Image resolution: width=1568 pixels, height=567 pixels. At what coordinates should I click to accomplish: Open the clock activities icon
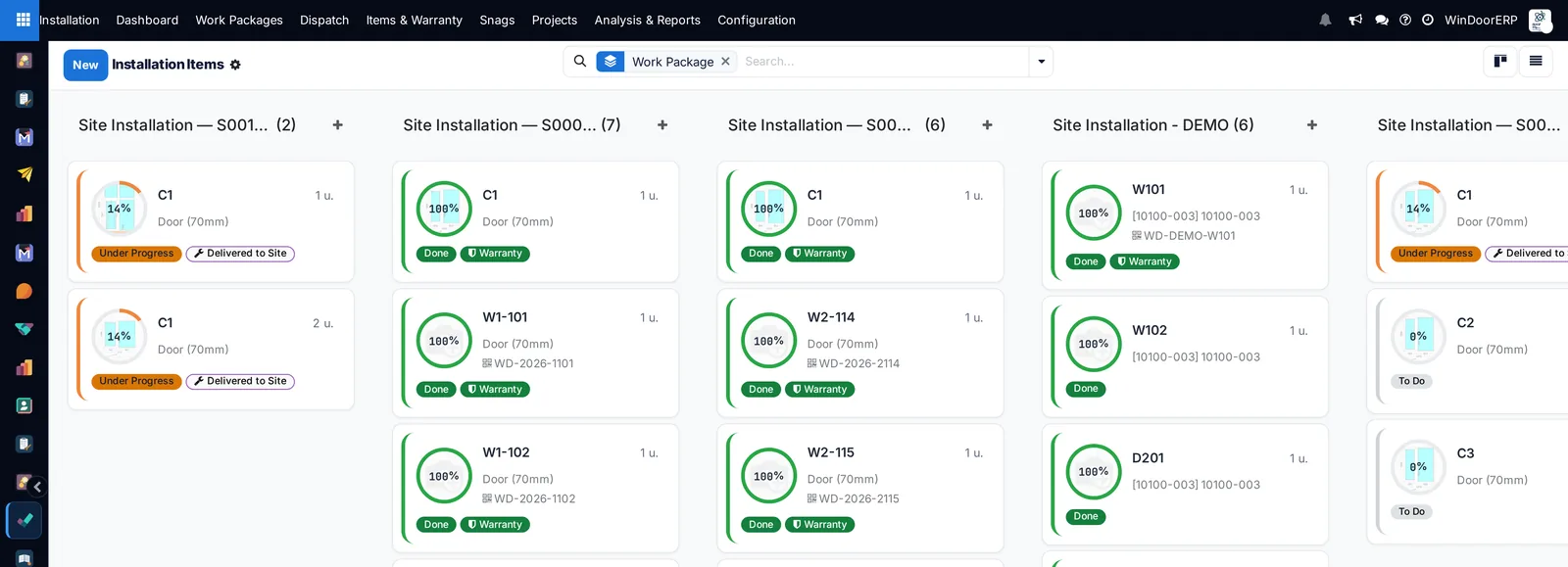pyautogui.click(x=1428, y=20)
